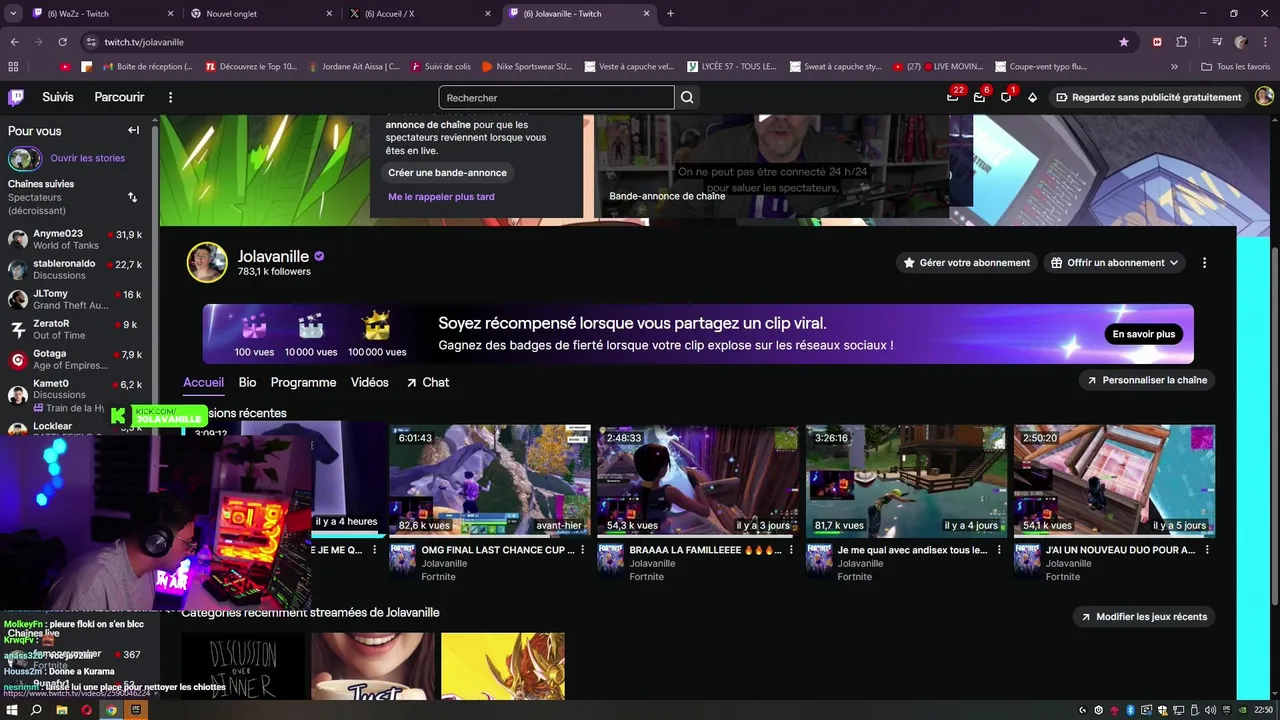
Task: Go back with the browser arrow
Action: 14,42
